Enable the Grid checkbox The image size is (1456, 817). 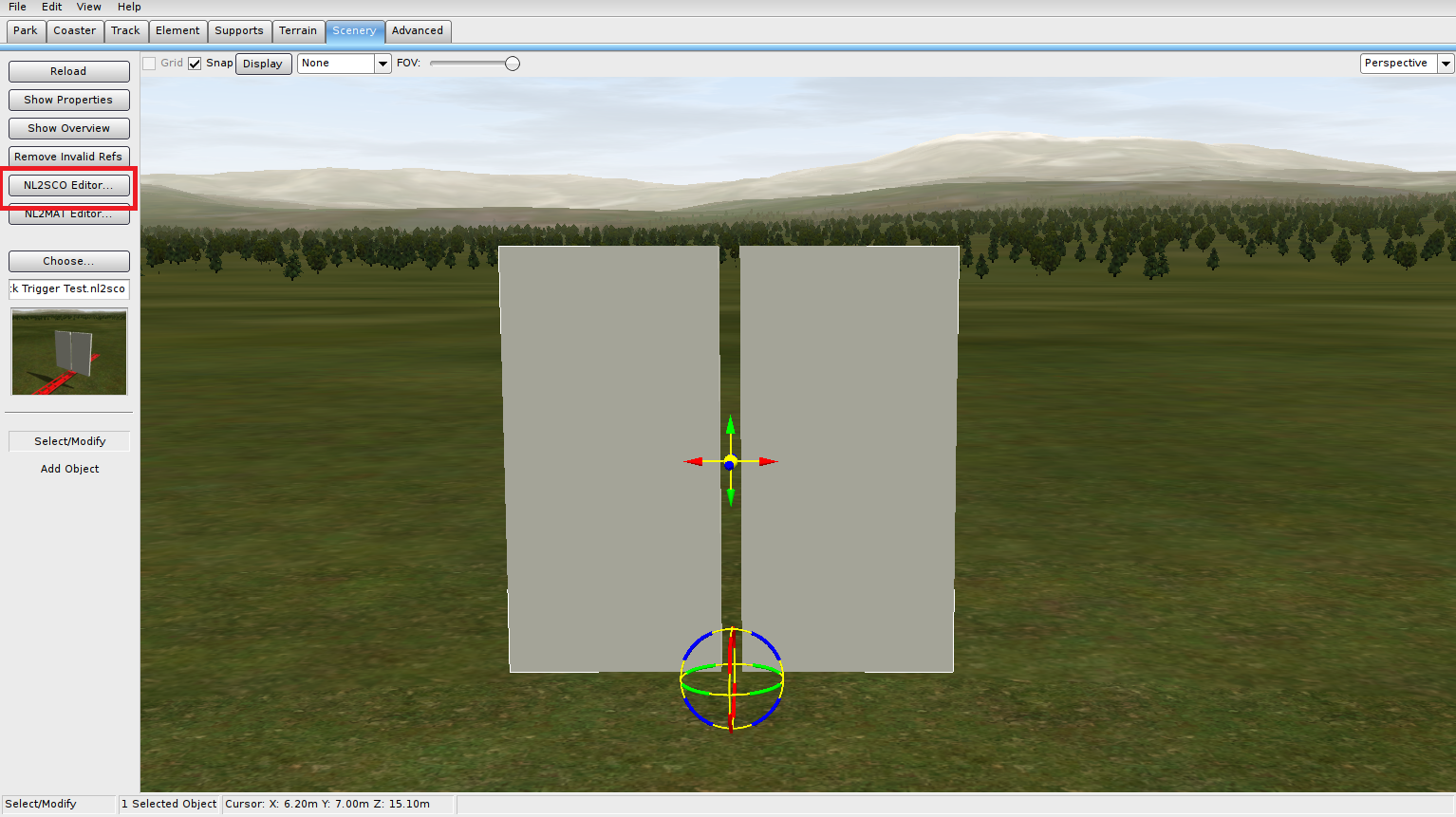[x=149, y=64]
